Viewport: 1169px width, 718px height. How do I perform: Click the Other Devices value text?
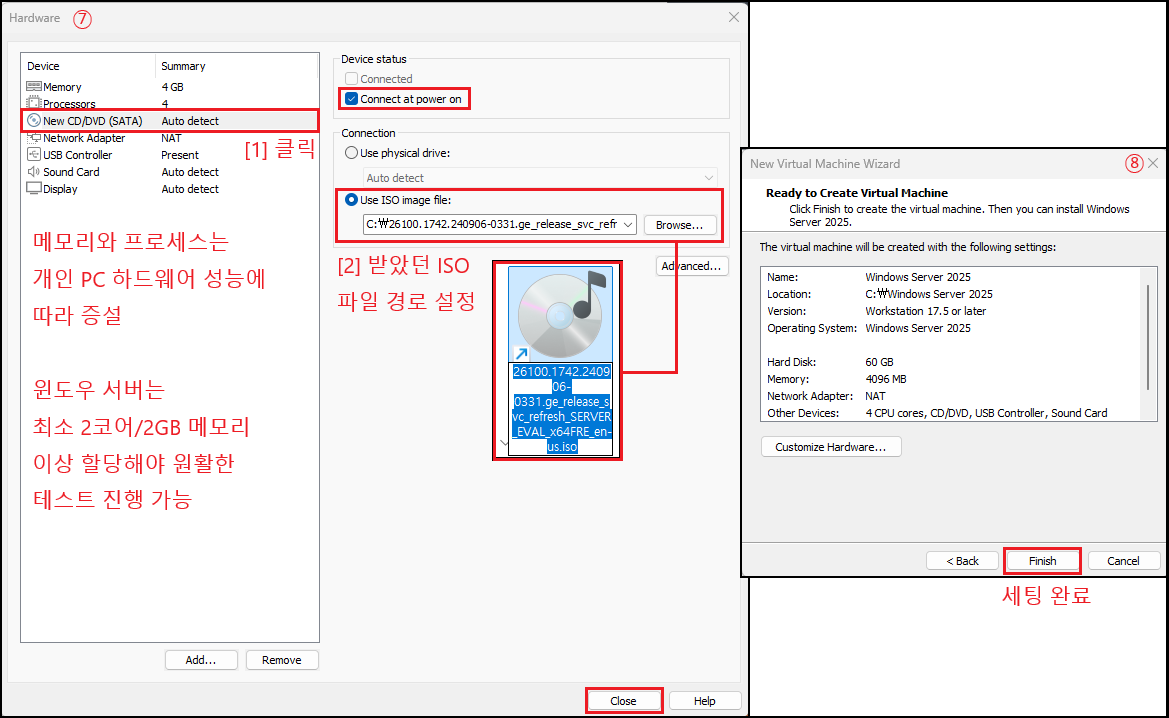(x=986, y=413)
